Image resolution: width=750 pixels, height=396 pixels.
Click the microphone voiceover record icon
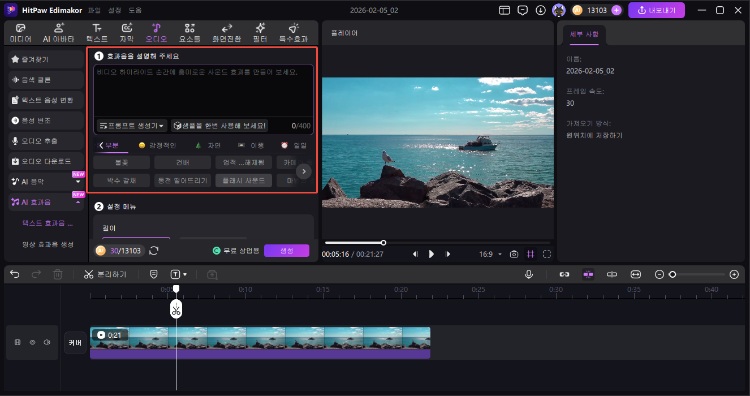pyautogui.click(x=529, y=274)
